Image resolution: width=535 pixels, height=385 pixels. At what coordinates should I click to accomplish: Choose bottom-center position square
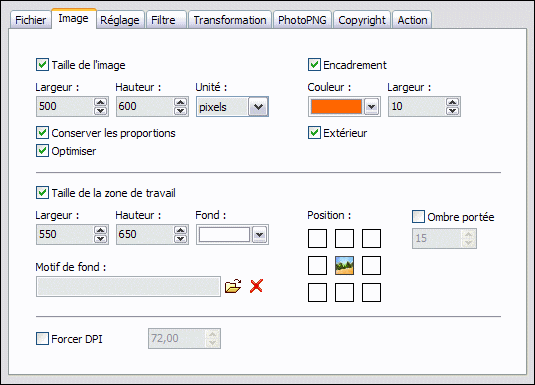coord(344,293)
